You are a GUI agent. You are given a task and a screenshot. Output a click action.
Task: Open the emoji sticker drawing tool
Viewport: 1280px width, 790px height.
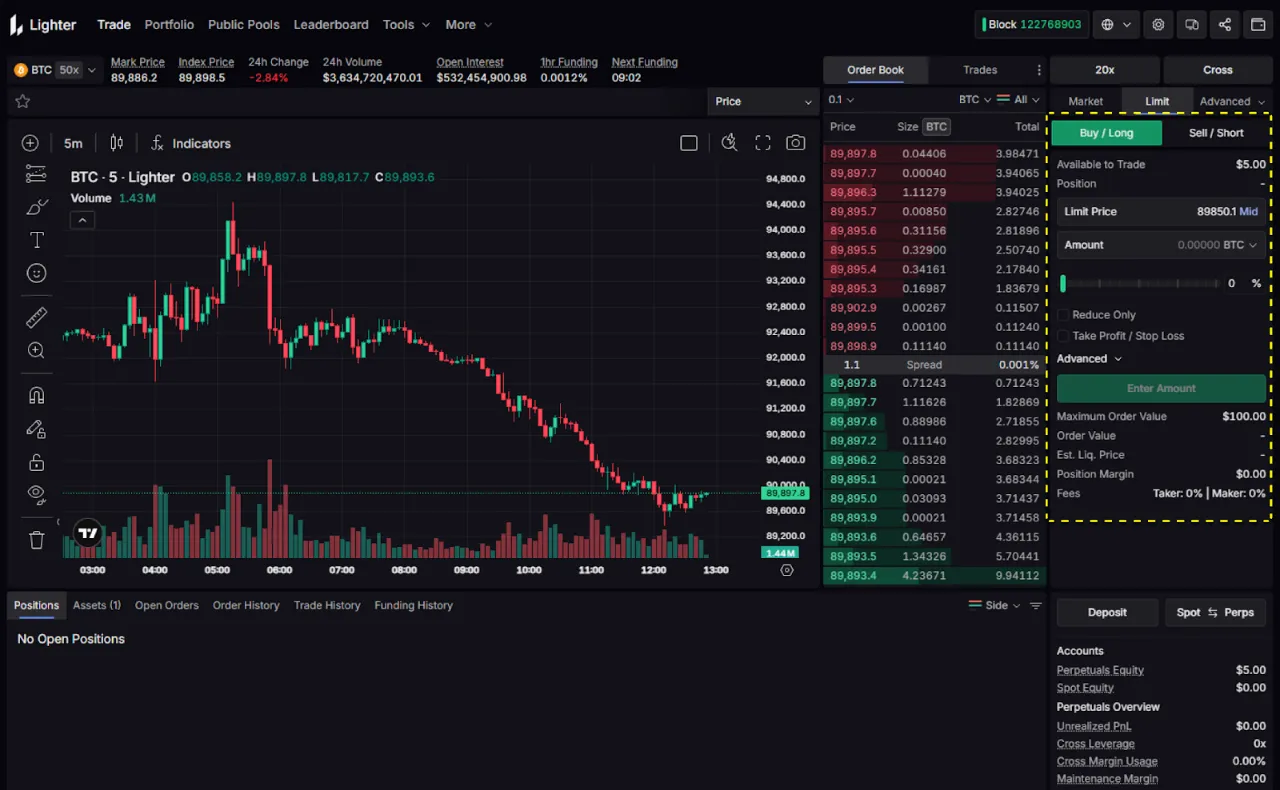37,273
